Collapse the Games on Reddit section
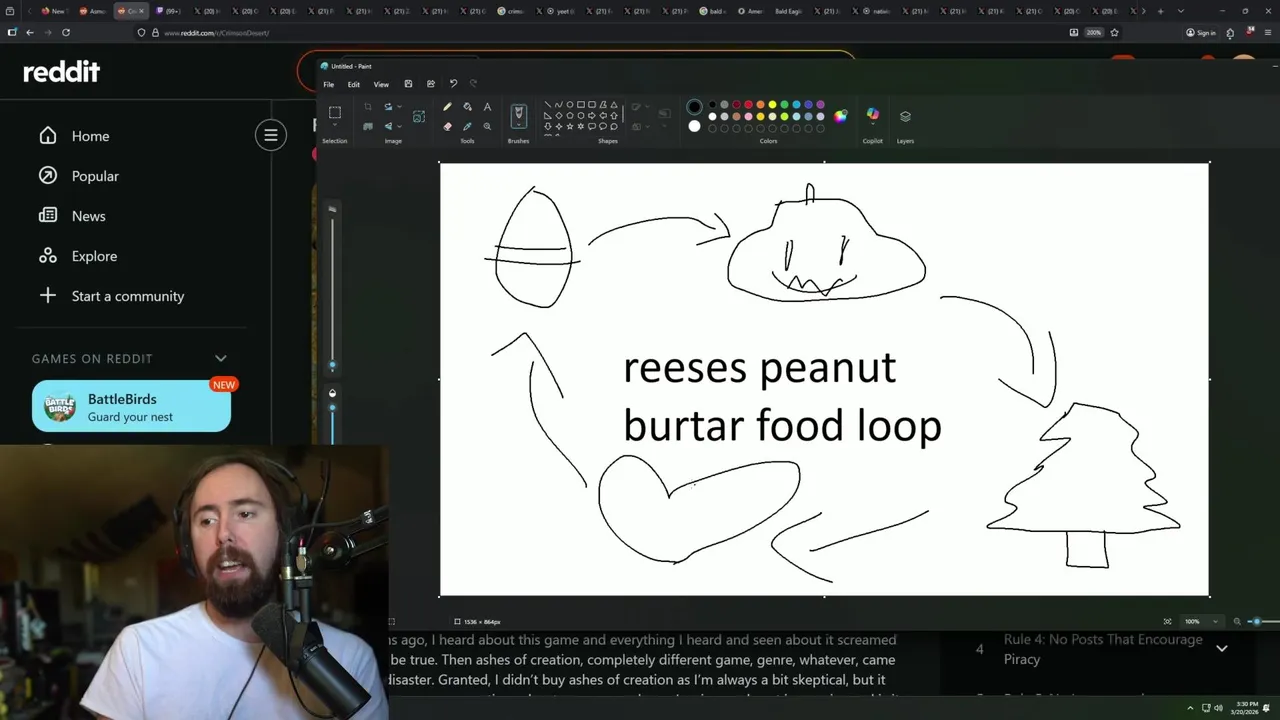This screenshot has height=720, width=1280. 221,358
